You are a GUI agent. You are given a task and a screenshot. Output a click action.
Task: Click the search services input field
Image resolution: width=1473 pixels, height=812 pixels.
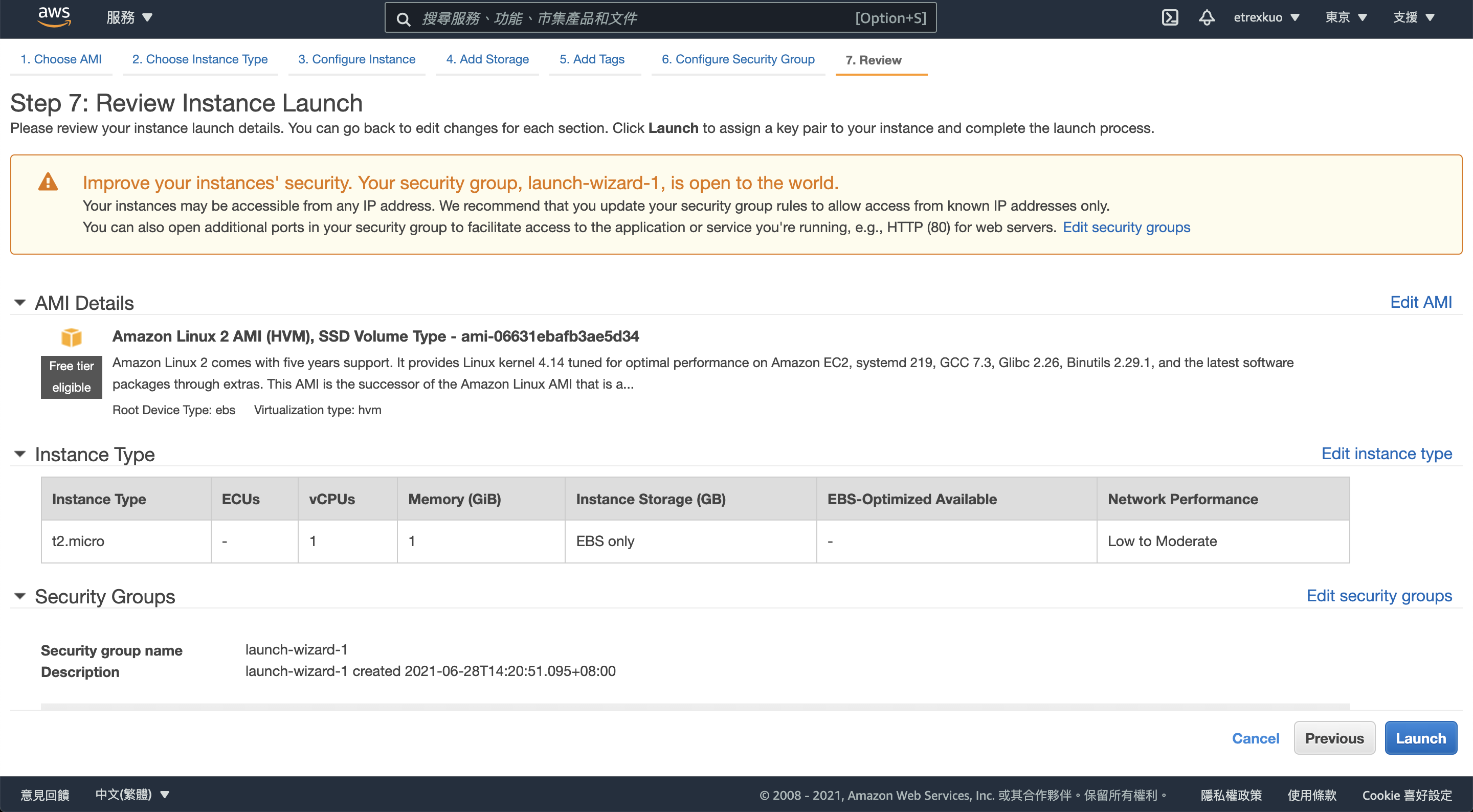click(x=660, y=18)
